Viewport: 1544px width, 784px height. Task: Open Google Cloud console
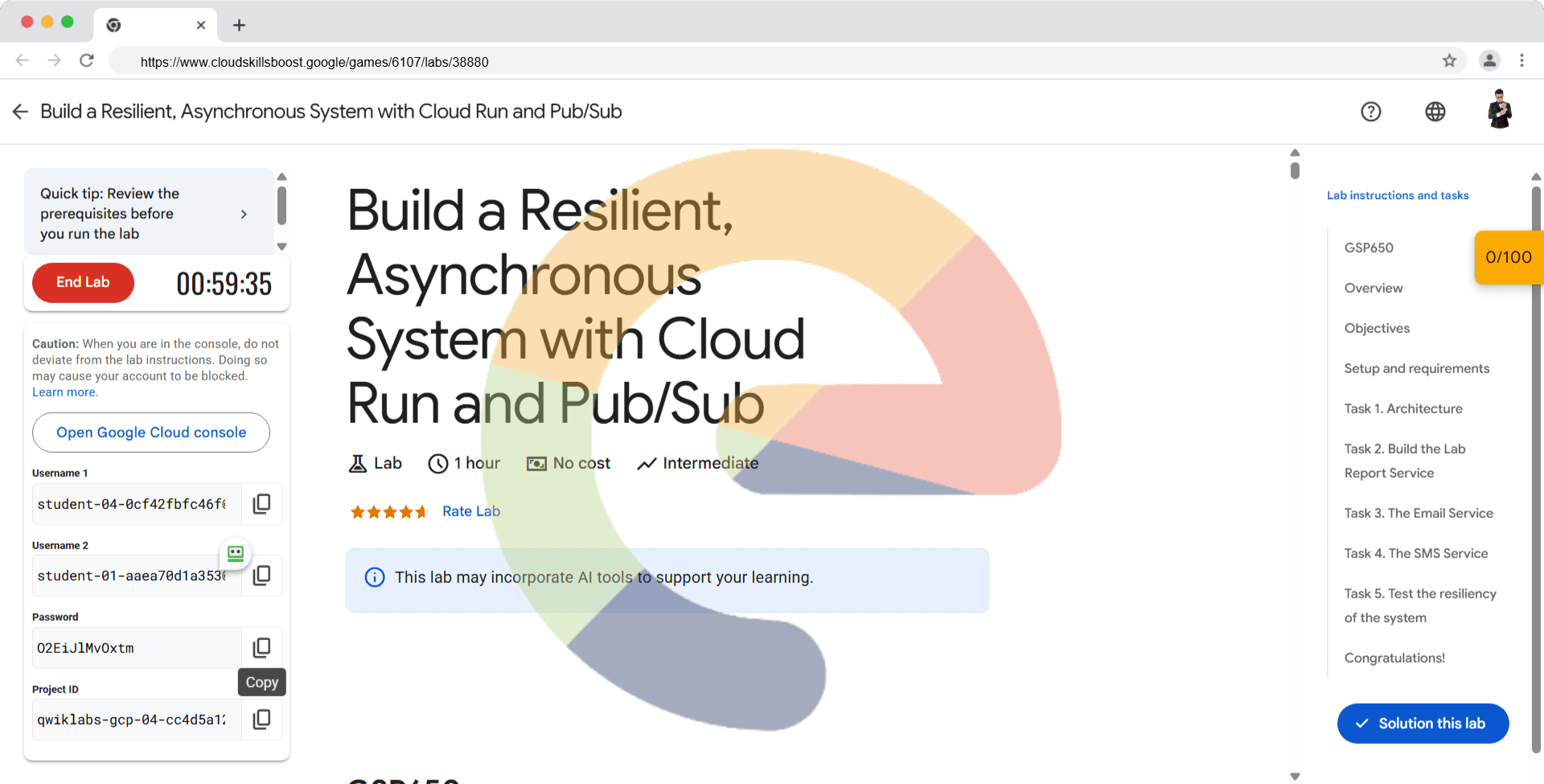151,433
